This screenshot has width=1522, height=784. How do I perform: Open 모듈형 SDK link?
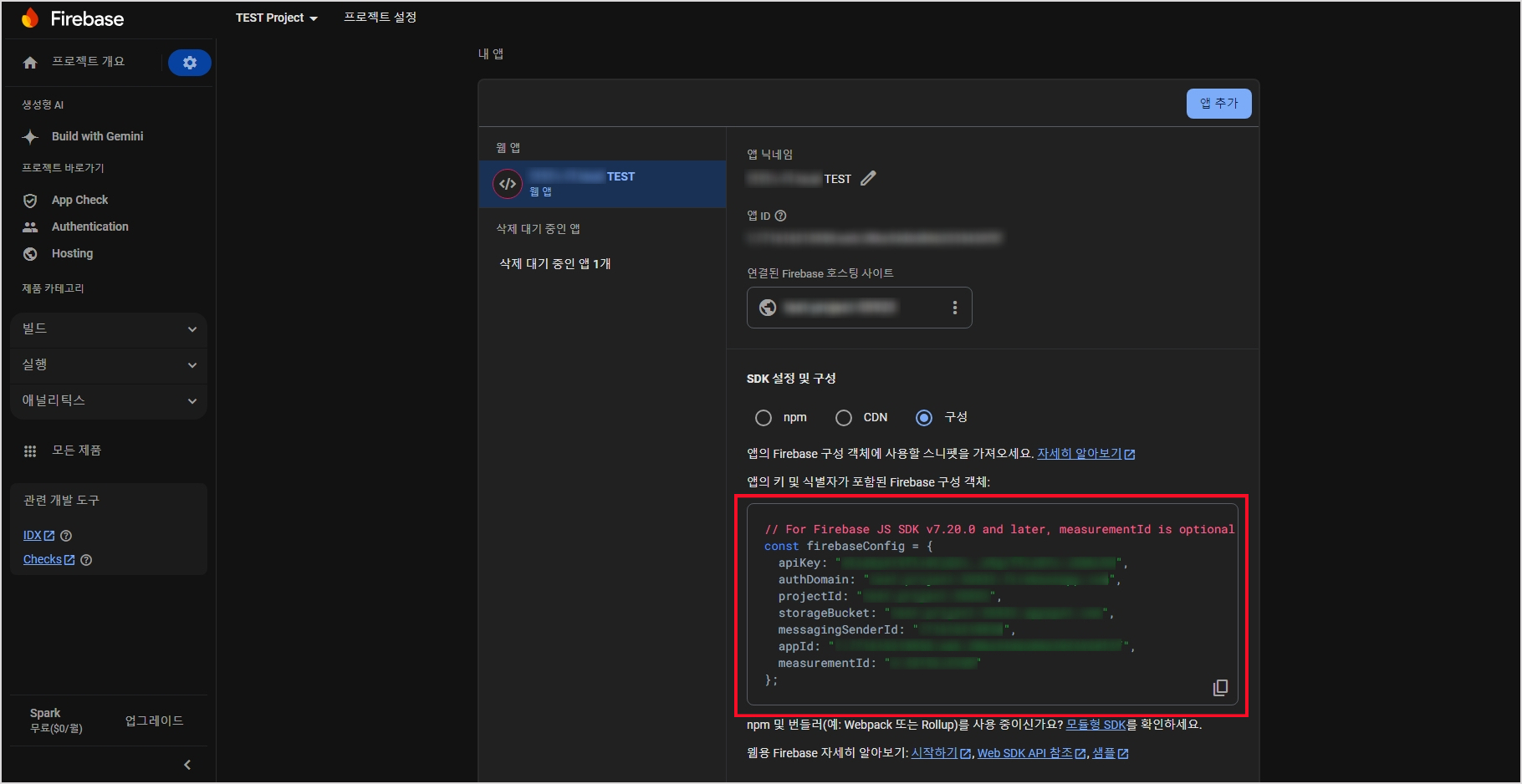pos(1096,725)
